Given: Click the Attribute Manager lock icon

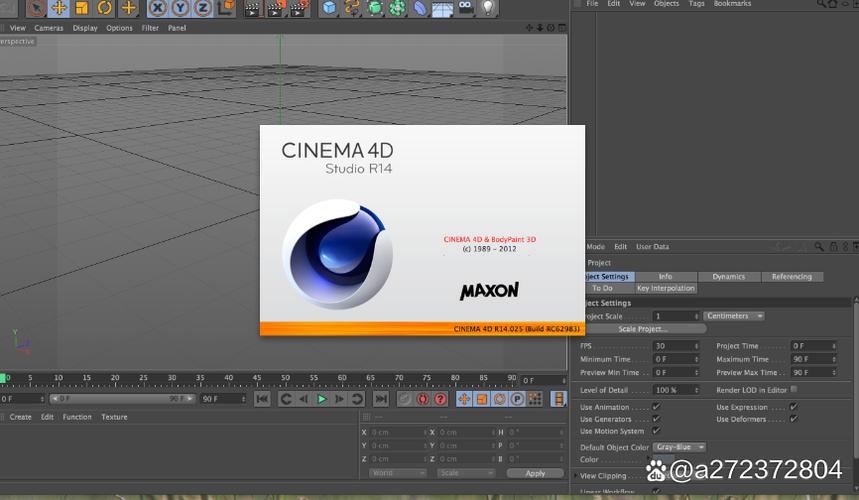Looking at the screenshot, I should pyautogui.click(x=833, y=247).
